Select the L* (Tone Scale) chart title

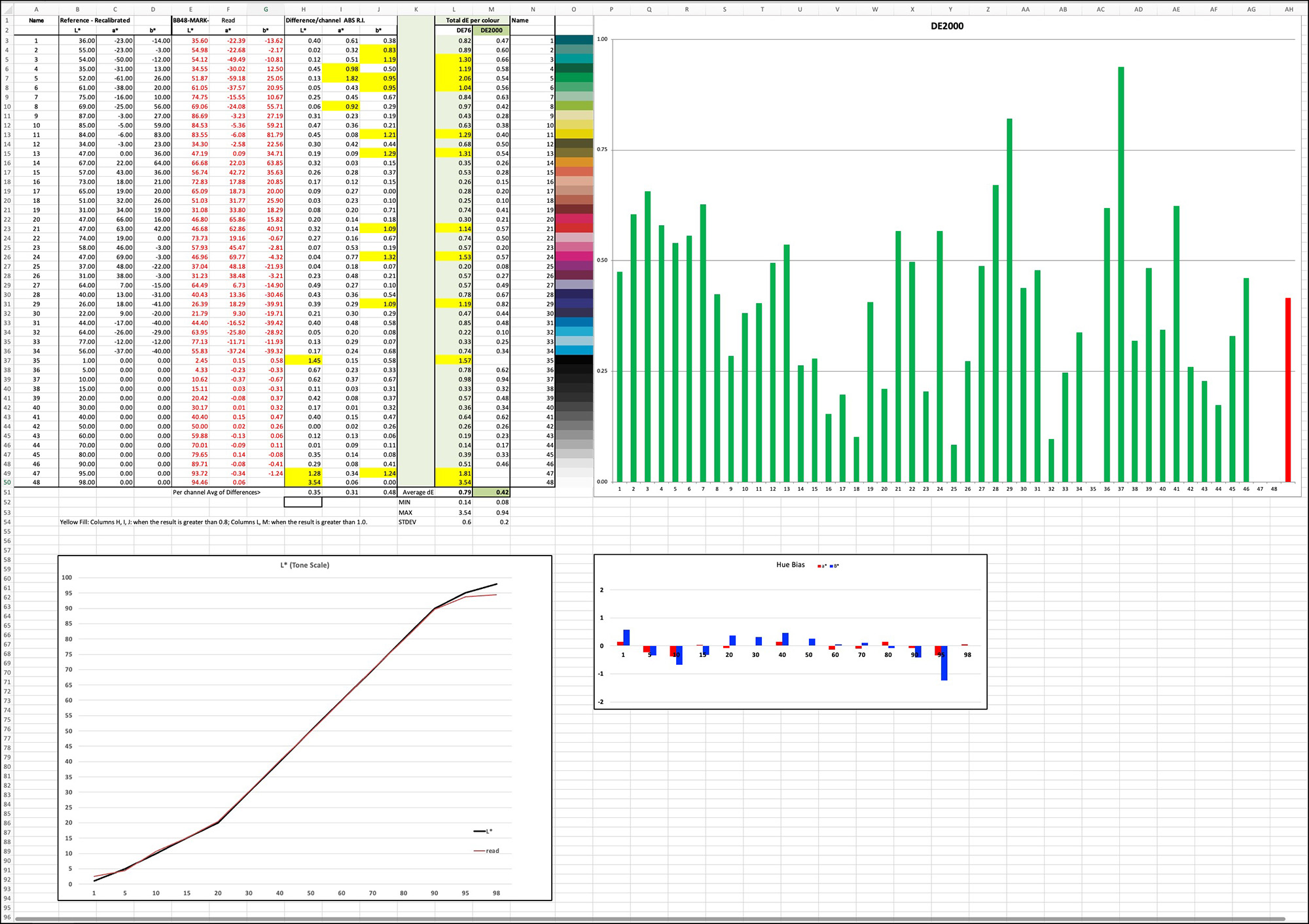pyautogui.click(x=304, y=565)
